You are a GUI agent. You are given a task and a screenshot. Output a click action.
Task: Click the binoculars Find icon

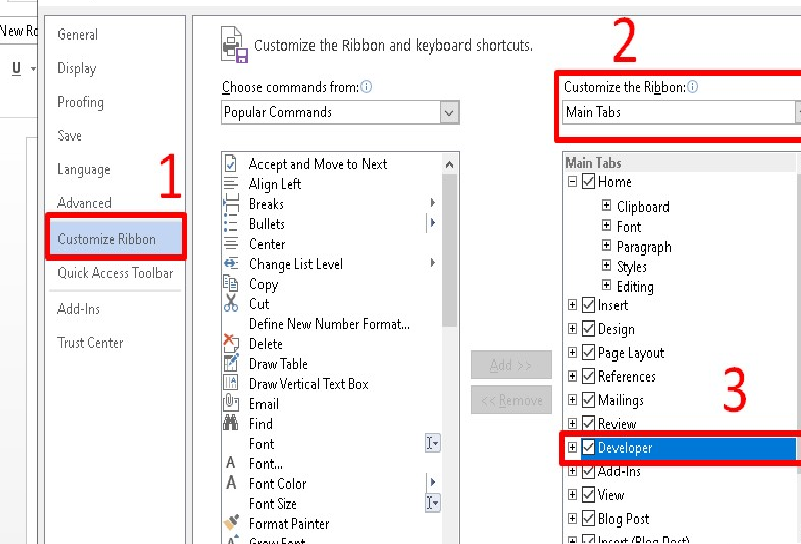231,423
